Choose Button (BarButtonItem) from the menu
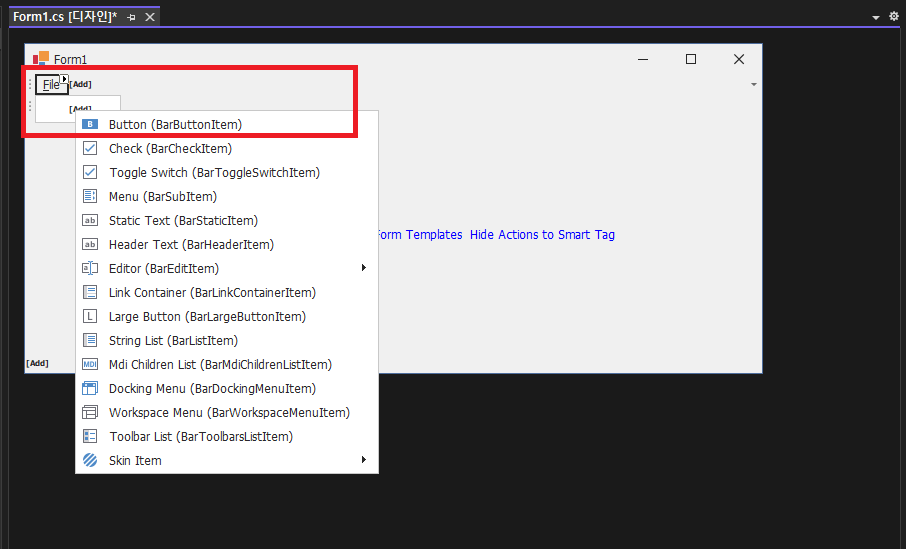The width and height of the screenshot is (906, 549). click(227, 124)
